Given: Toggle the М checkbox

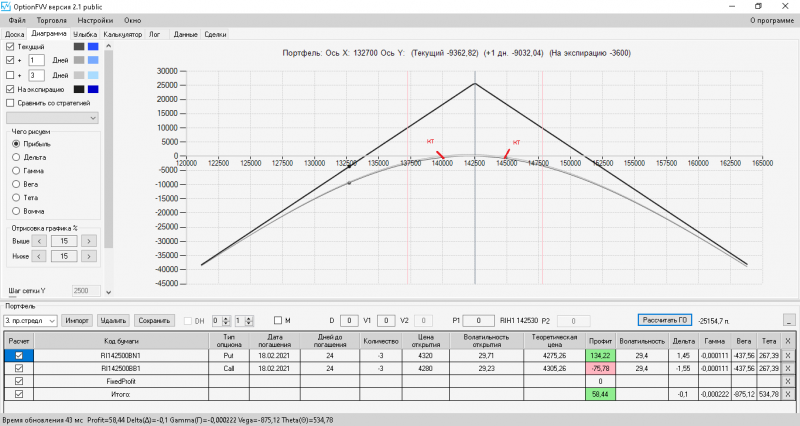Looking at the screenshot, I should (278, 320).
